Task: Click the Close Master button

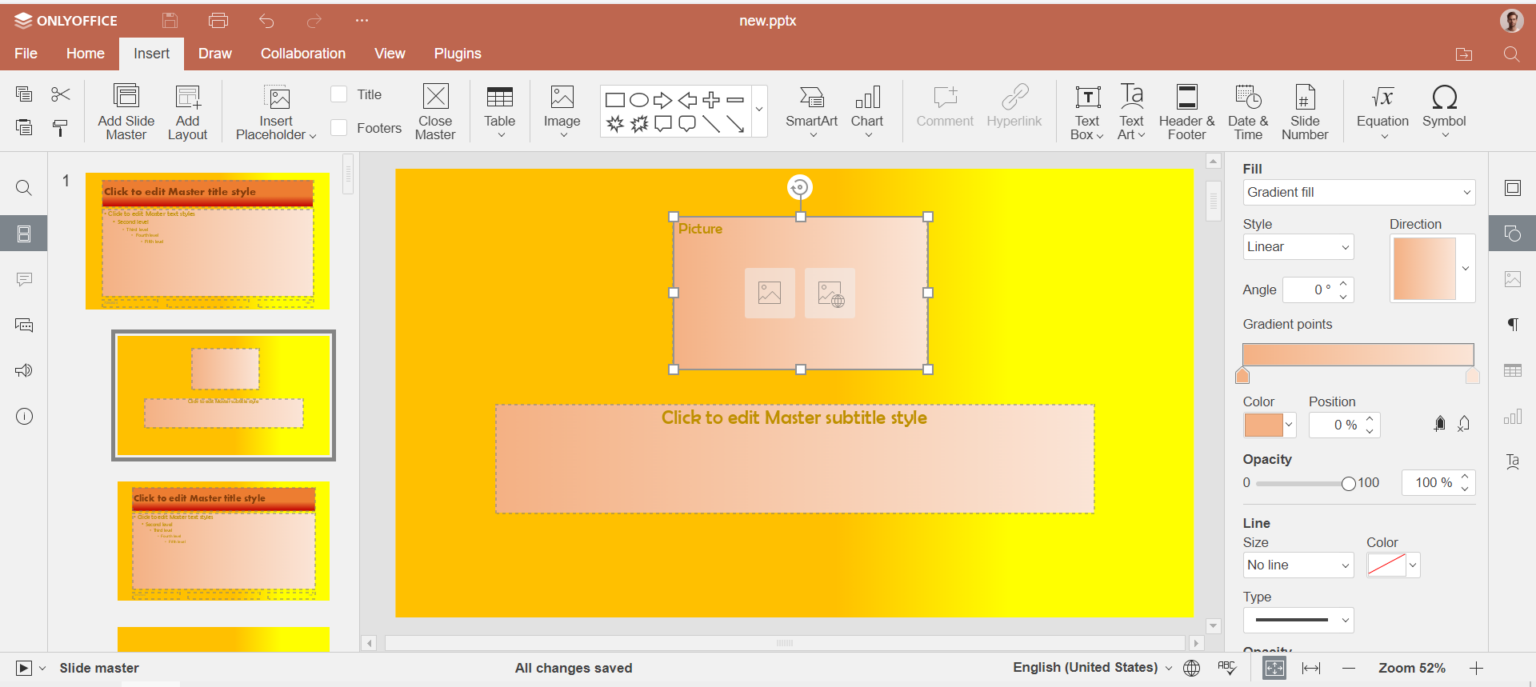Action: [435, 111]
